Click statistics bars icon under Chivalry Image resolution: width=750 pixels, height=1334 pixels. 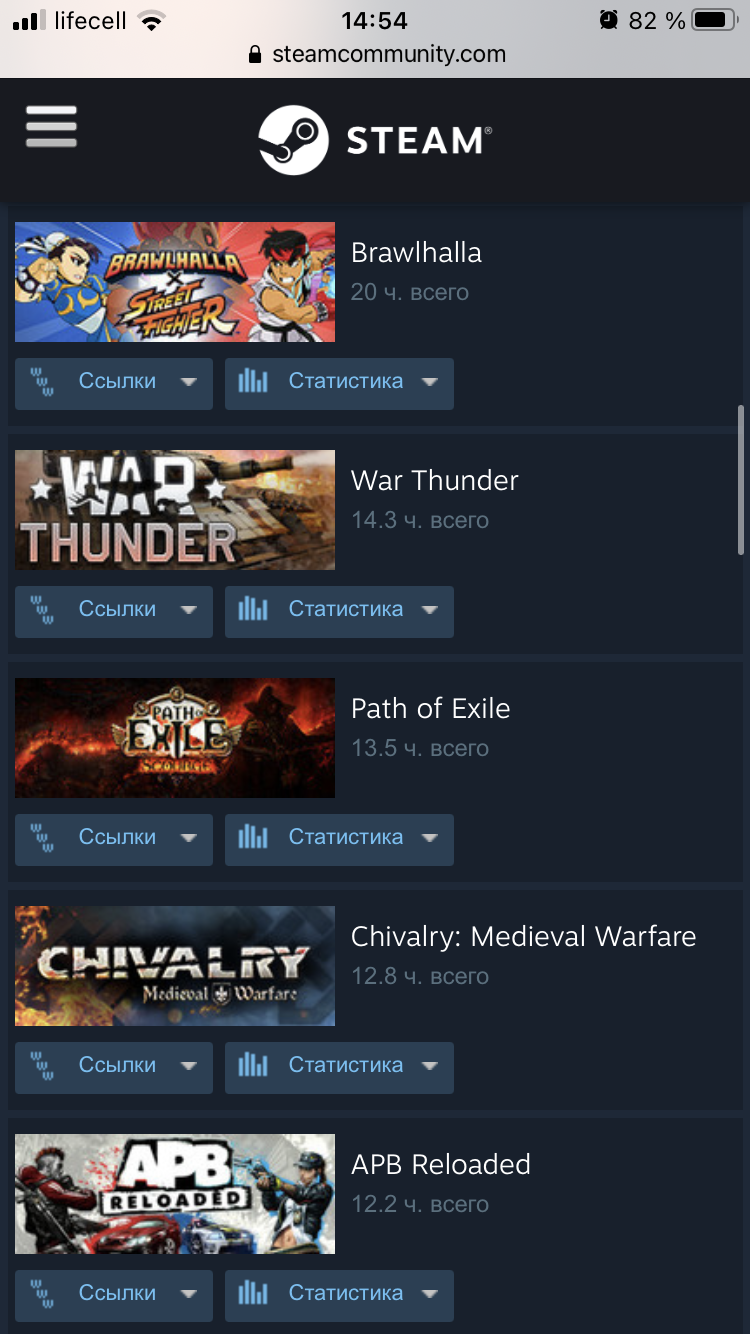coord(253,1066)
